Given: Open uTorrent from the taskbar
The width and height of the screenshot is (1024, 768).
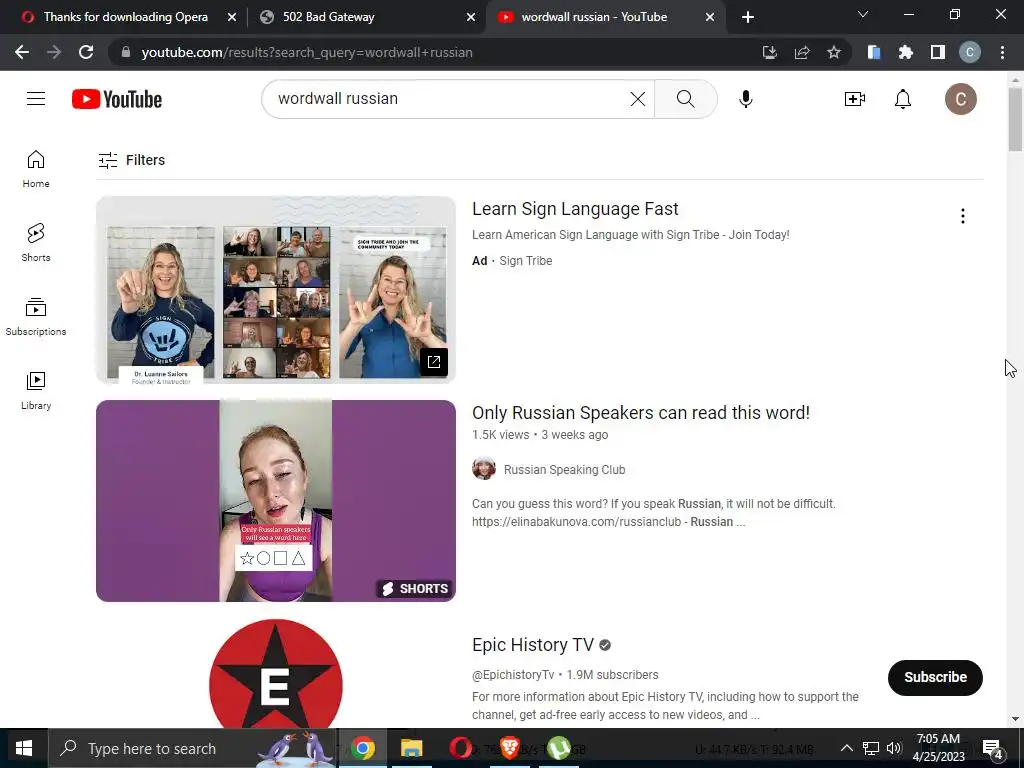Looking at the screenshot, I should pyautogui.click(x=558, y=748).
